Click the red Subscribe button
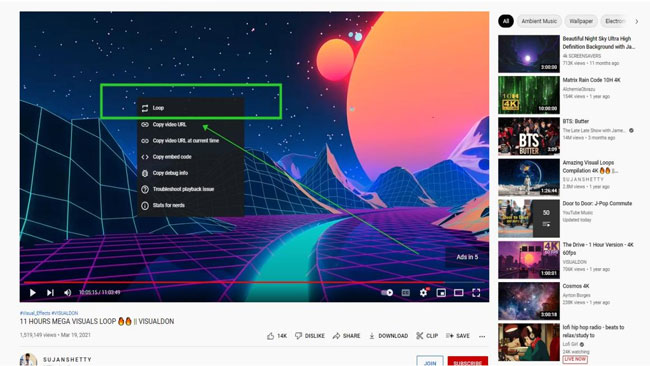The width and height of the screenshot is (650, 366). click(468, 362)
